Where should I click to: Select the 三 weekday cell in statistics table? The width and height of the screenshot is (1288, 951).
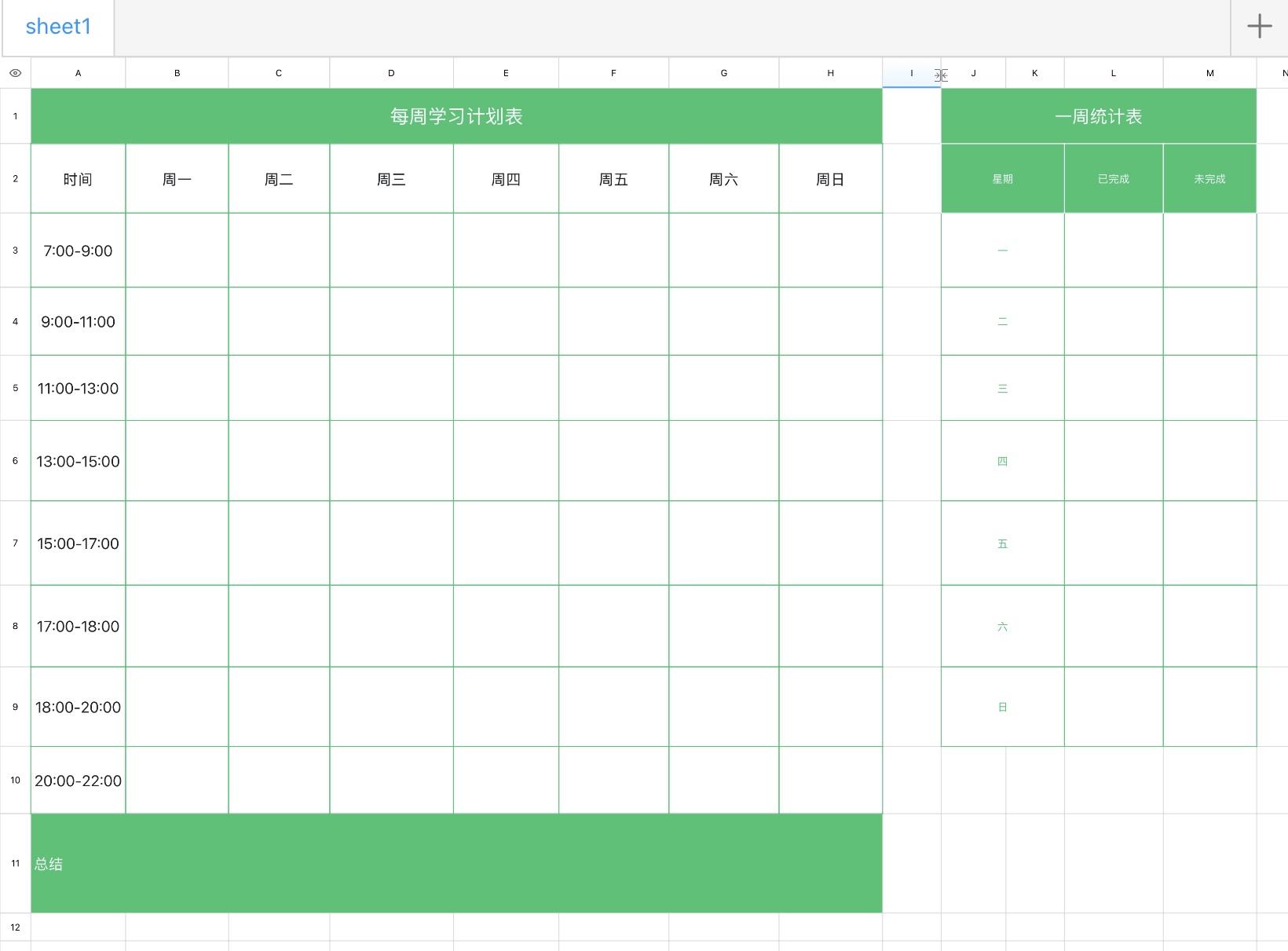click(1003, 388)
